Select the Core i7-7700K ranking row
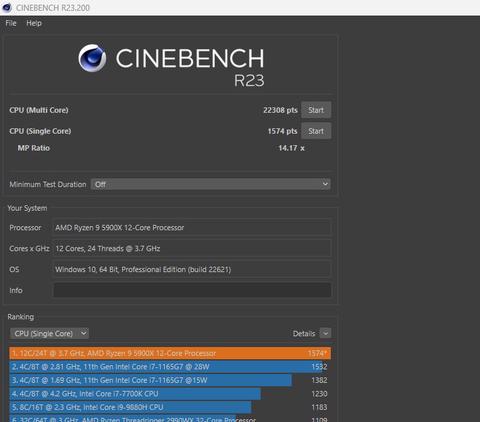The height and width of the screenshot is (422, 480). [x=170, y=394]
